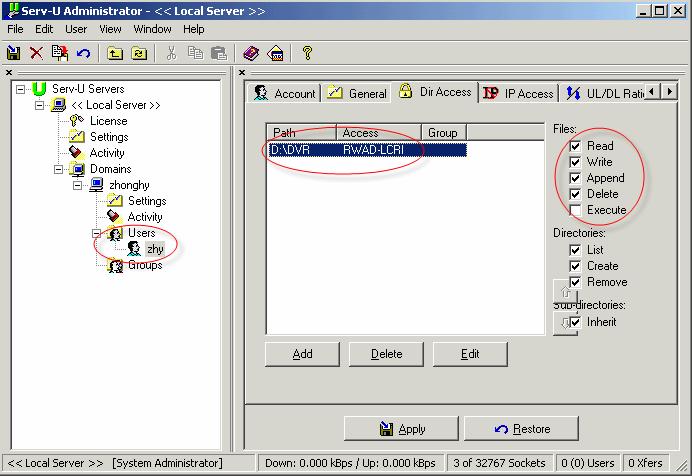The image size is (692, 476).
Task: Select Settings under zhonghy domain
Action: (147, 201)
